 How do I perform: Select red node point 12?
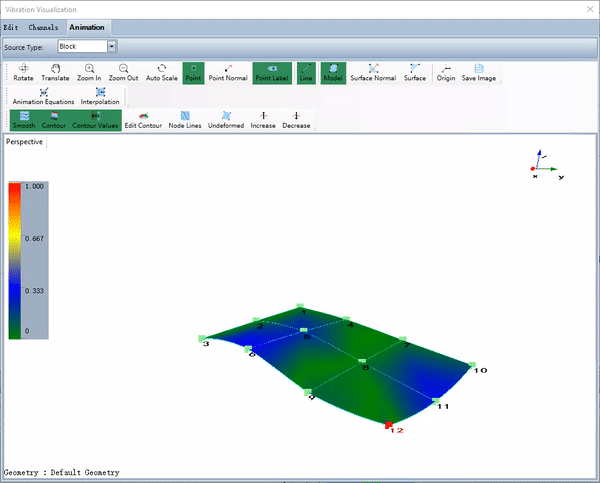point(388,425)
